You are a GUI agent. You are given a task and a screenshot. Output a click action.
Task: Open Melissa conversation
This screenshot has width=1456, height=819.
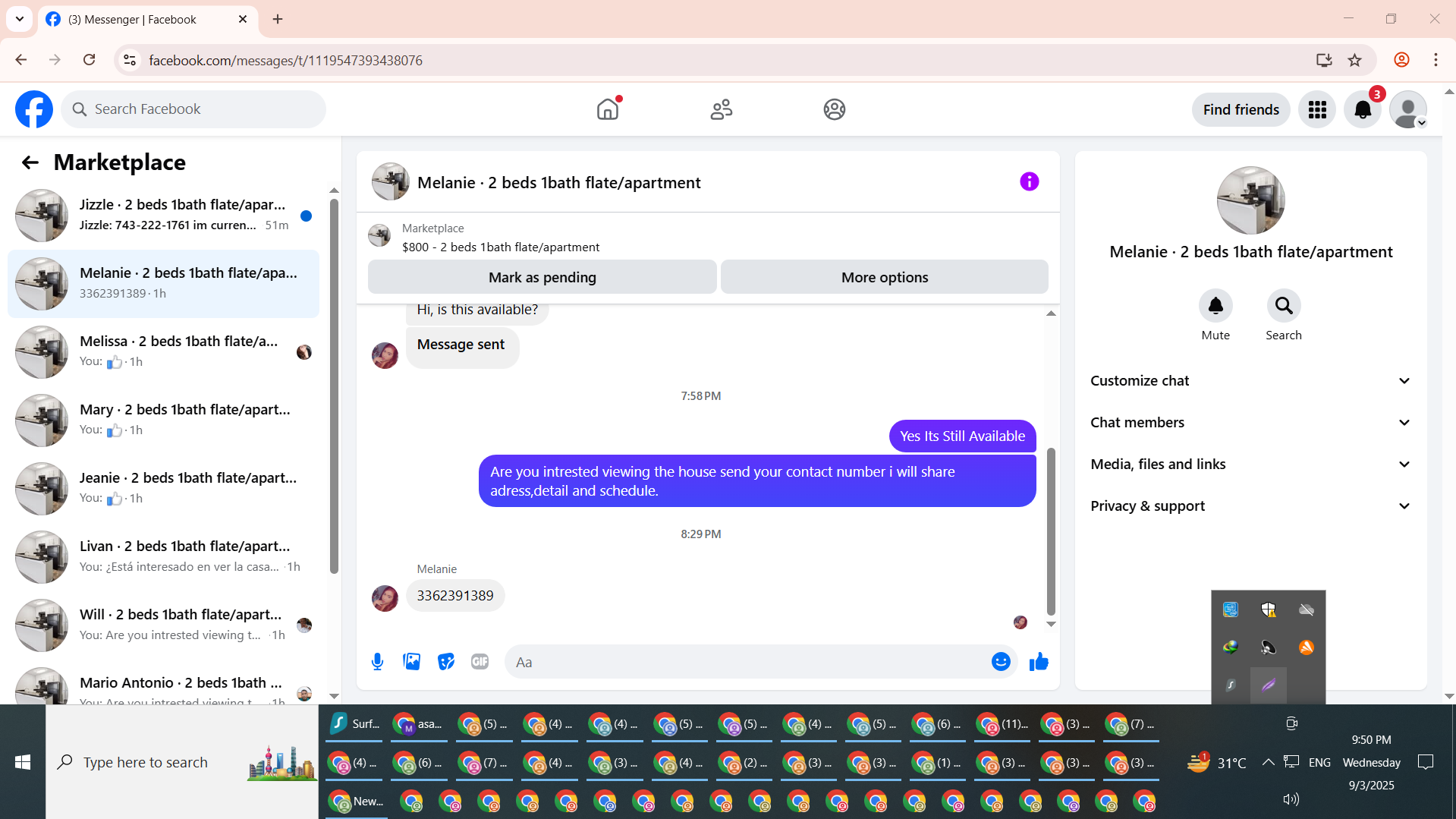(163, 351)
